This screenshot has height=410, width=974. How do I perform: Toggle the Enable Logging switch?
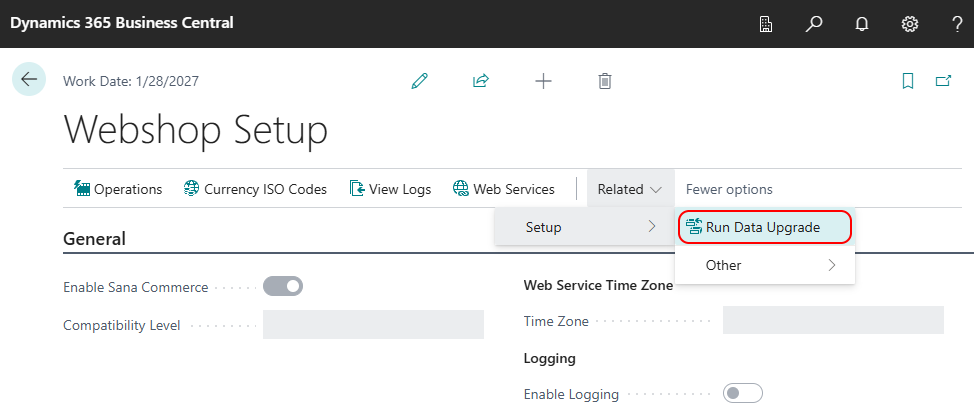pyautogui.click(x=742, y=394)
